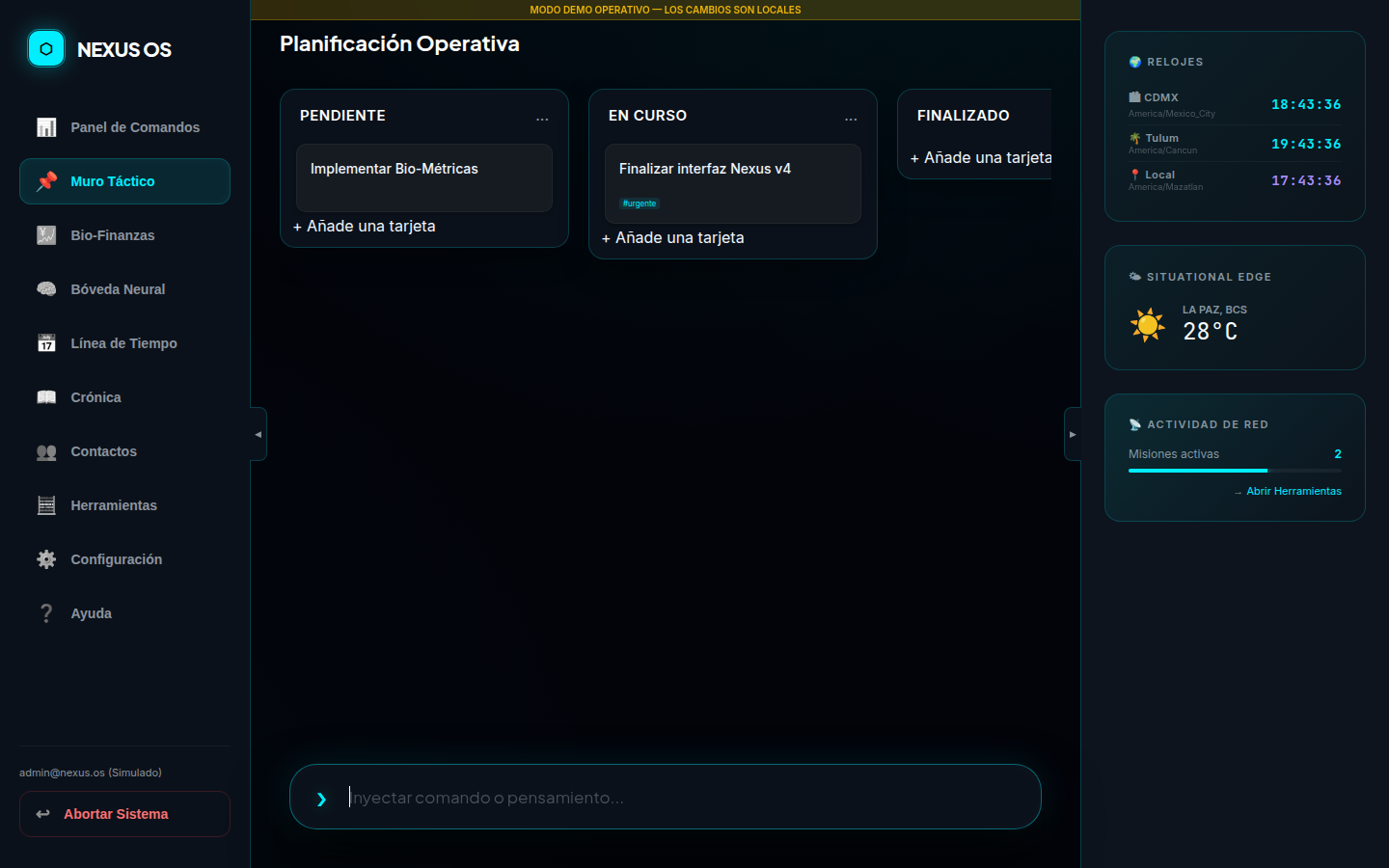1389x868 pixels.
Task: Open the PENDIENTE column options menu
Action: pos(542,117)
